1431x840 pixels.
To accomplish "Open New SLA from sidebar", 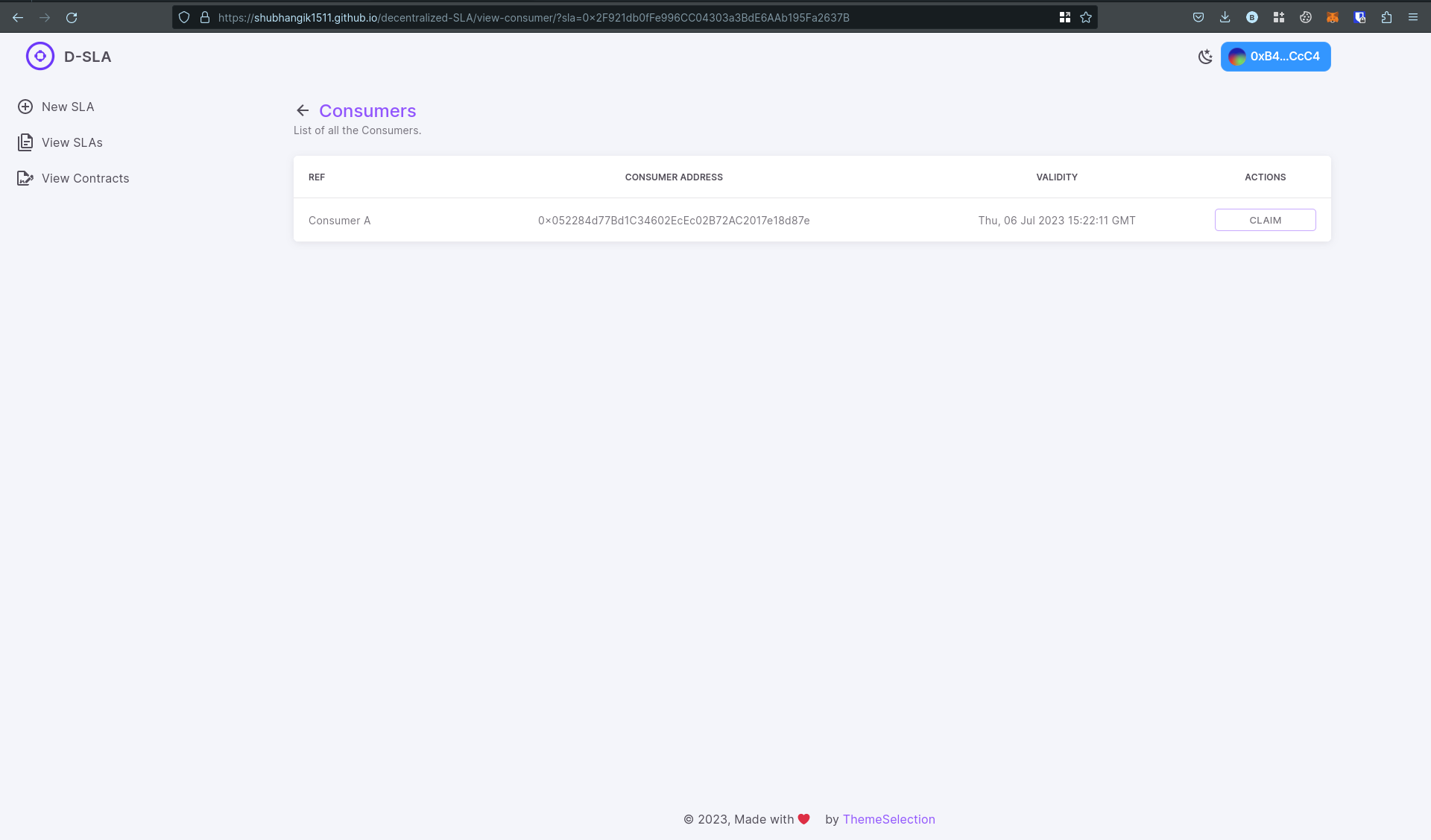I will point(67,107).
